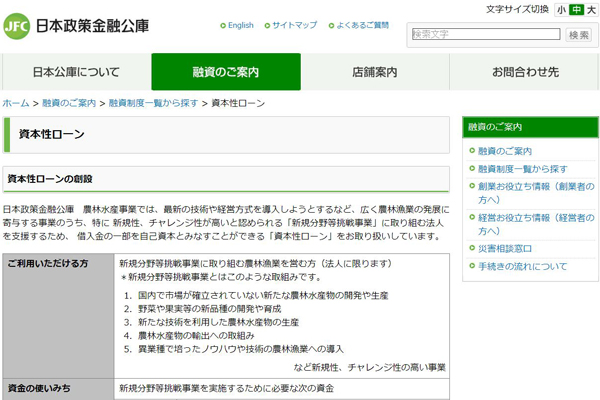600x400 pixels.
Task: Open サイトマップ link in header
Action: pyautogui.click(x=294, y=25)
